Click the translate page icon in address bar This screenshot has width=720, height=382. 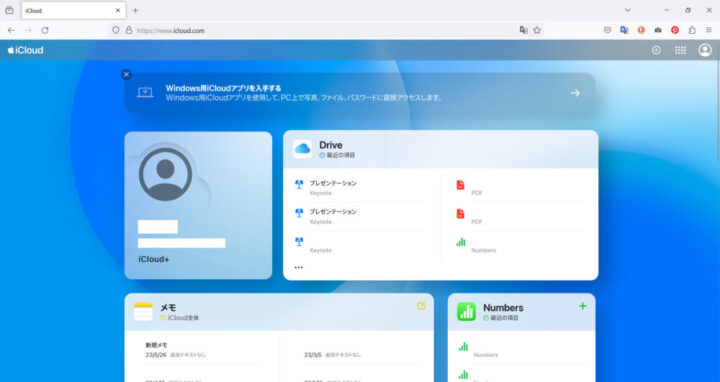(x=523, y=30)
